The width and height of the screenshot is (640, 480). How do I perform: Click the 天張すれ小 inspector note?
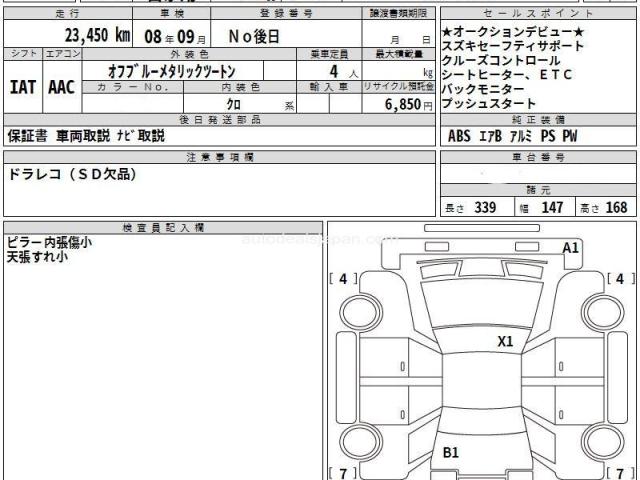36,257
